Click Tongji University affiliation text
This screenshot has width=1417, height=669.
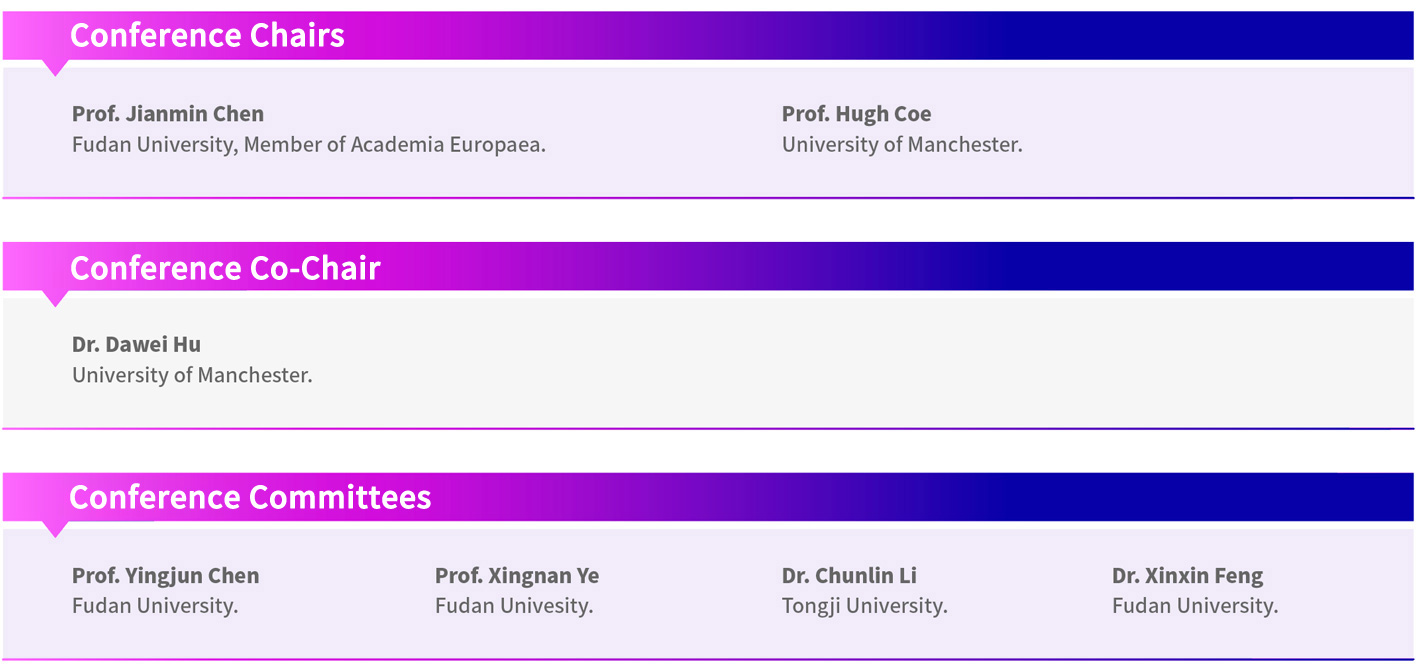coord(864,606)
